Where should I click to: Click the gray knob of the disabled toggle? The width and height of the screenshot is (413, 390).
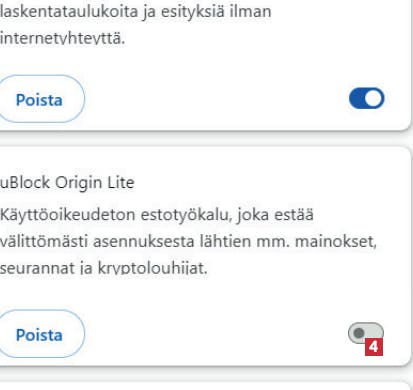click(359, 333)
